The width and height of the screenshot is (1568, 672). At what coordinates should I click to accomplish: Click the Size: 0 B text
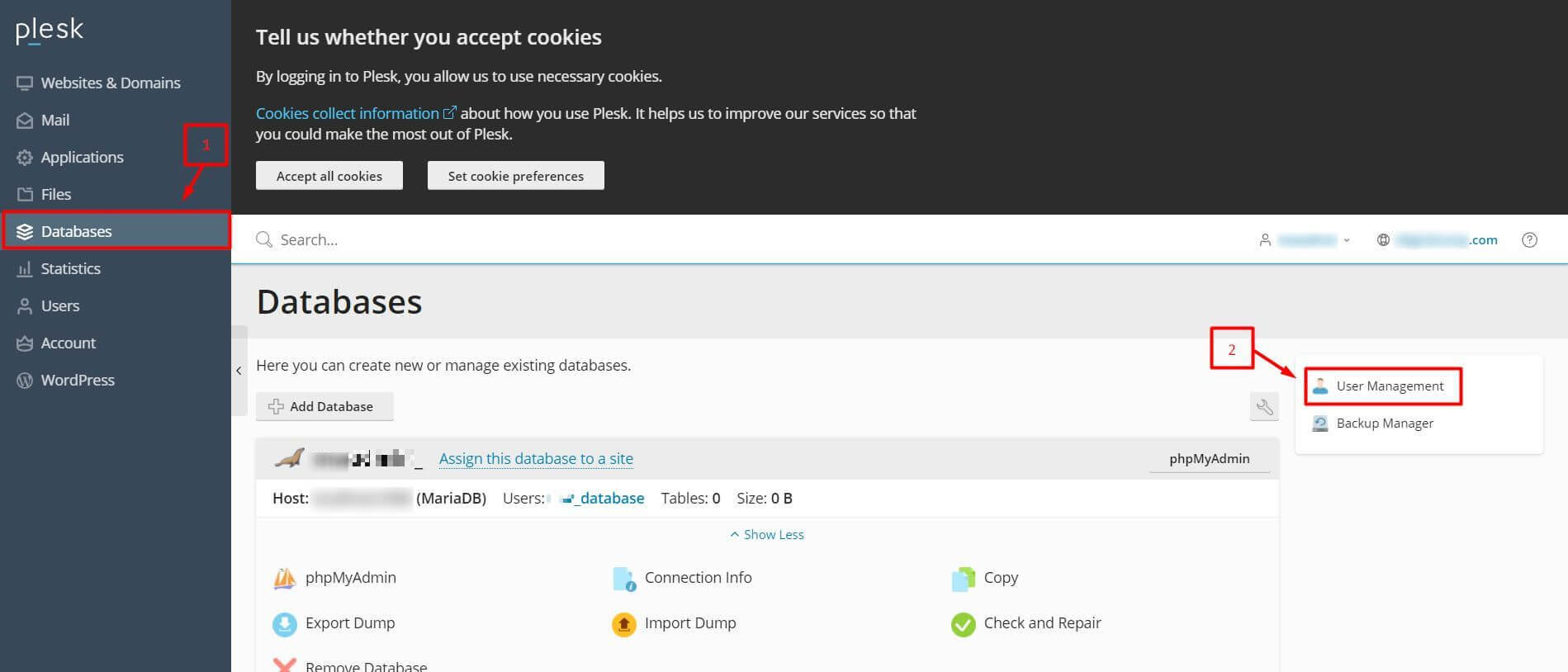click(765, 498)
